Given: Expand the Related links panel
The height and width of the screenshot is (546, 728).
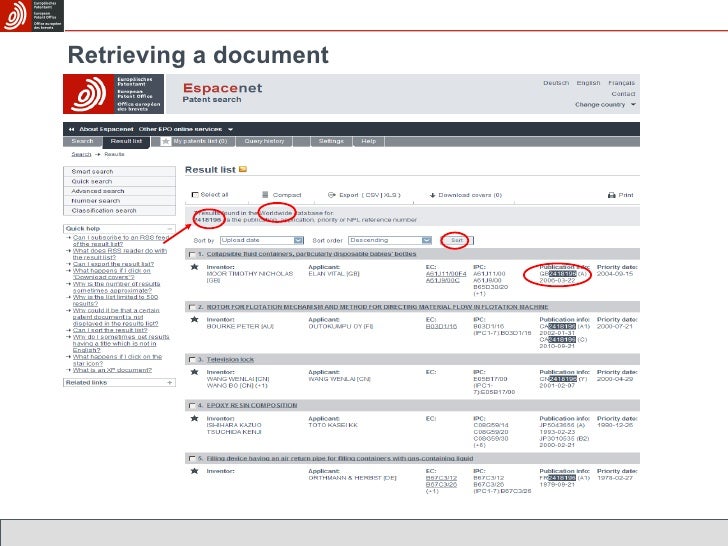Looking at the screenshot, I should click(170, 383).
